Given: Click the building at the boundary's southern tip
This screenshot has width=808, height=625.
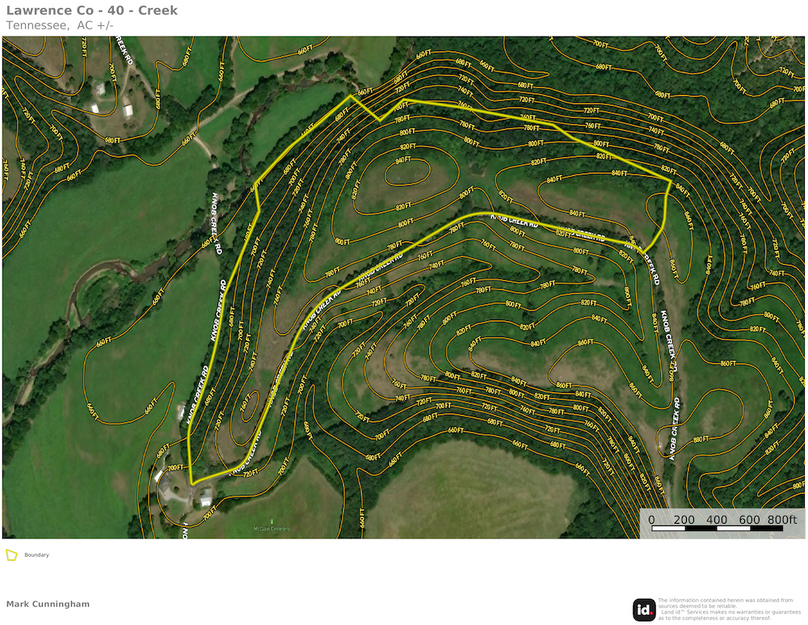Looking at the screenshot, I should pos(206,500).
